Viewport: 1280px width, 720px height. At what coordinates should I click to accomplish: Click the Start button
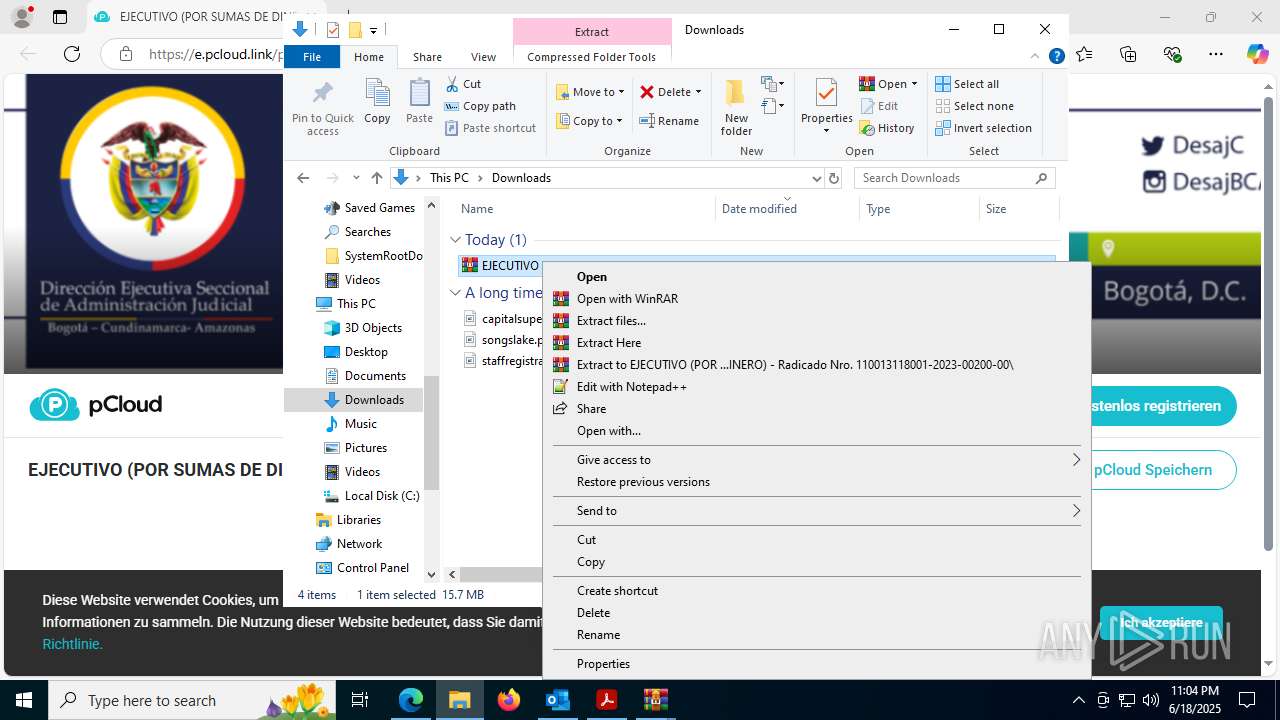[x=24, y=700]
